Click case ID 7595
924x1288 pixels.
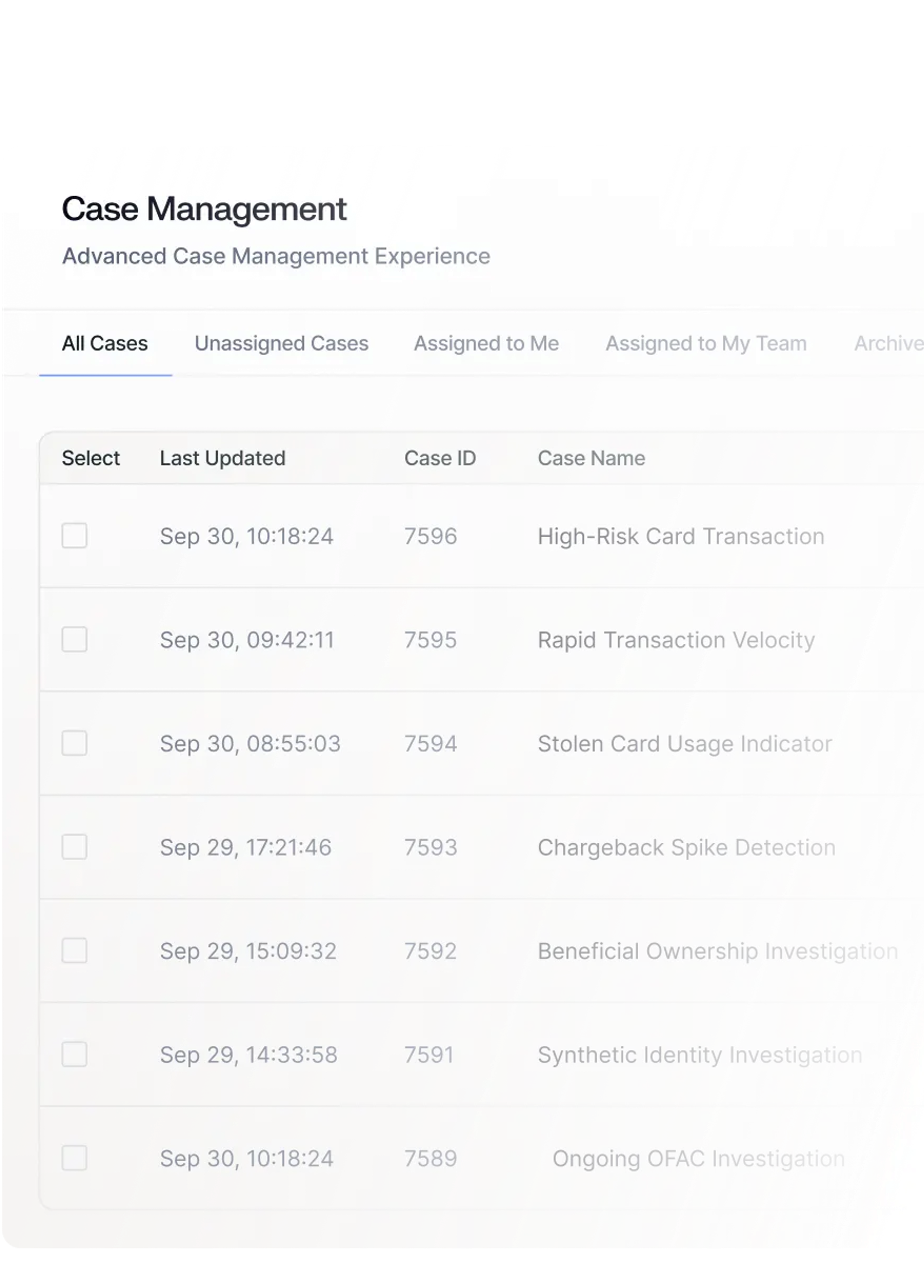[x=430, y=641]
